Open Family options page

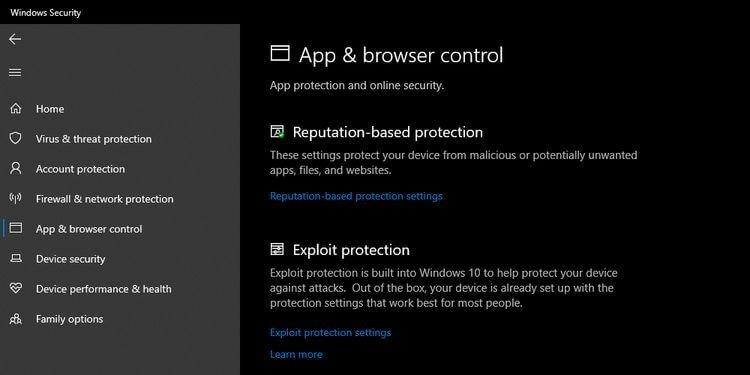tap(69, 319)
